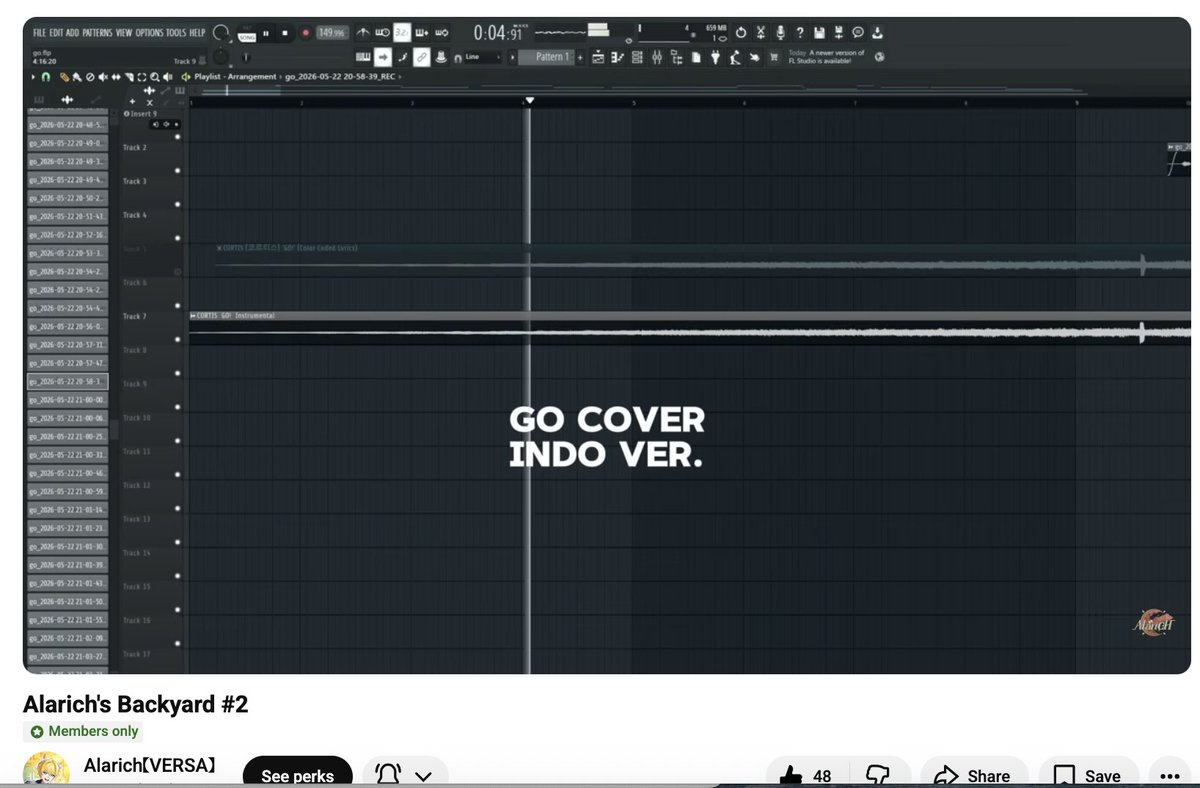Image resolution: width=1200 pixels, height=788 pixels.
Task: Select the playlist mute tool
Action: coord(103,77)
